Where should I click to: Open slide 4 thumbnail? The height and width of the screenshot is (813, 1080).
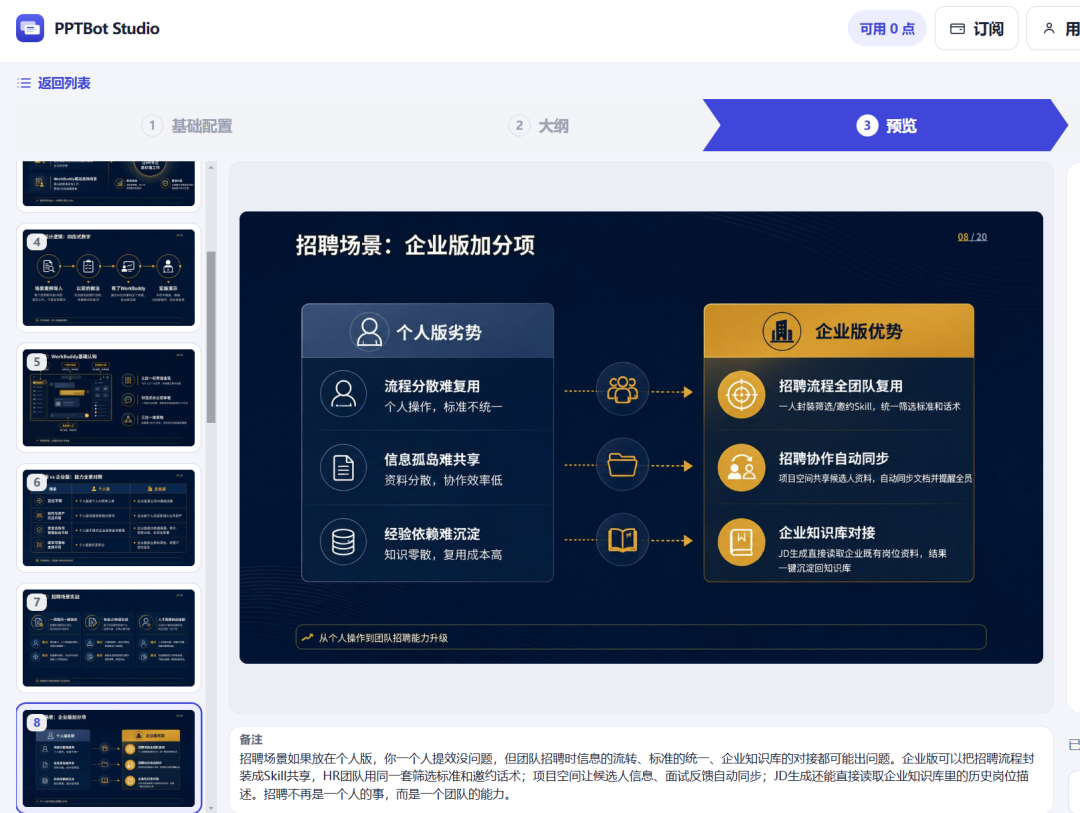click(109, 278)
